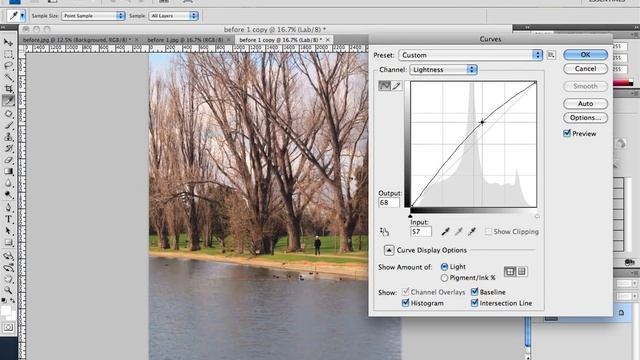The image size is (640, 360).
Task: Click the Input value field
Action: tap(420, 231)
